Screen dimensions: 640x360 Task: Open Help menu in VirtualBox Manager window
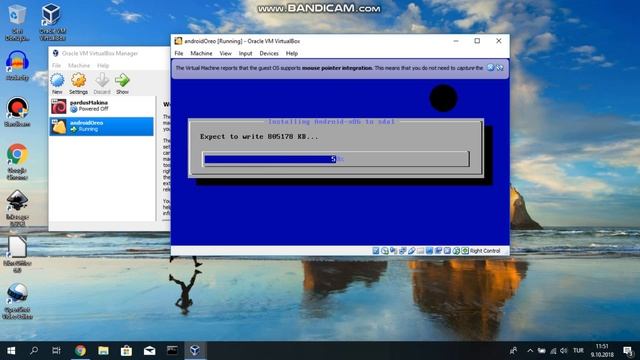coord(103,65)
